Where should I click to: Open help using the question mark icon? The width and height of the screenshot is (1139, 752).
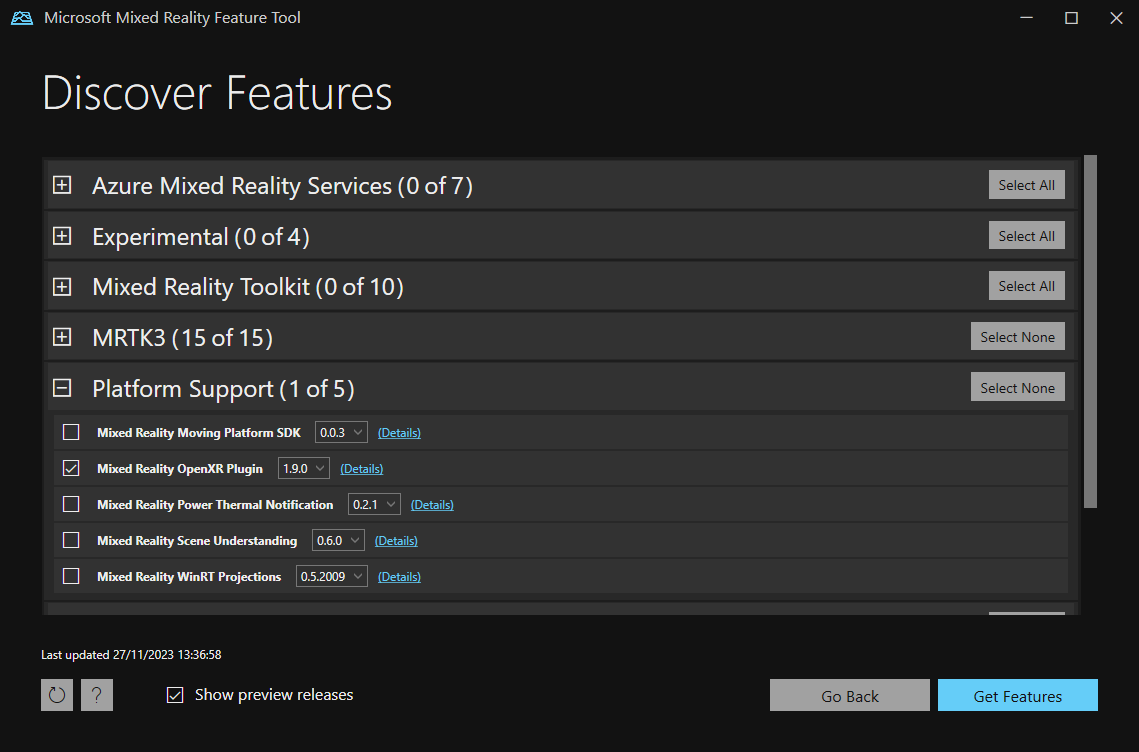tap(96, 694)
